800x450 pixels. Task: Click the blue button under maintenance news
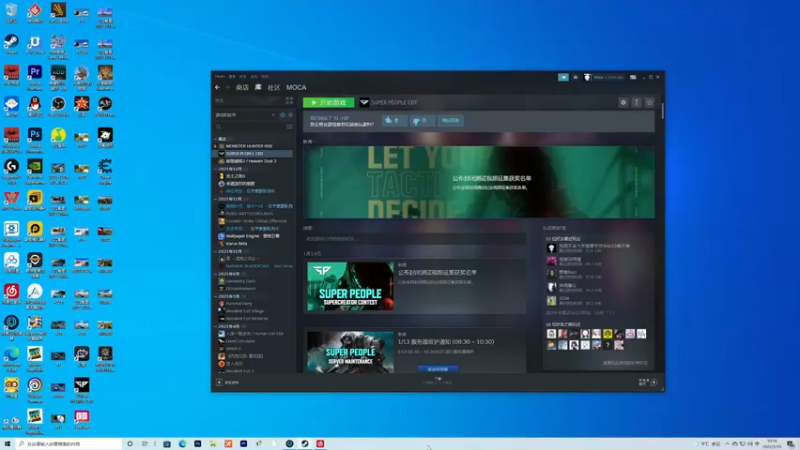point(437,369)
